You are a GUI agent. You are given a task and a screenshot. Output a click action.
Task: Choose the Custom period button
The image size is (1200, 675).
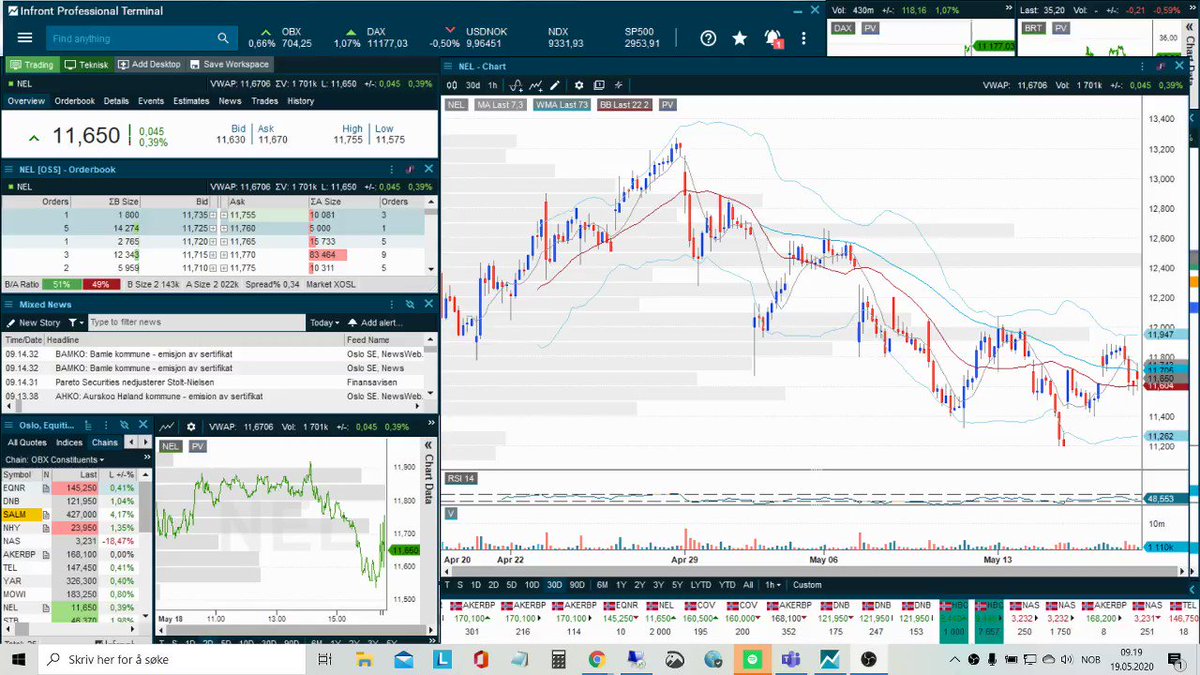(x=807, y=585)
